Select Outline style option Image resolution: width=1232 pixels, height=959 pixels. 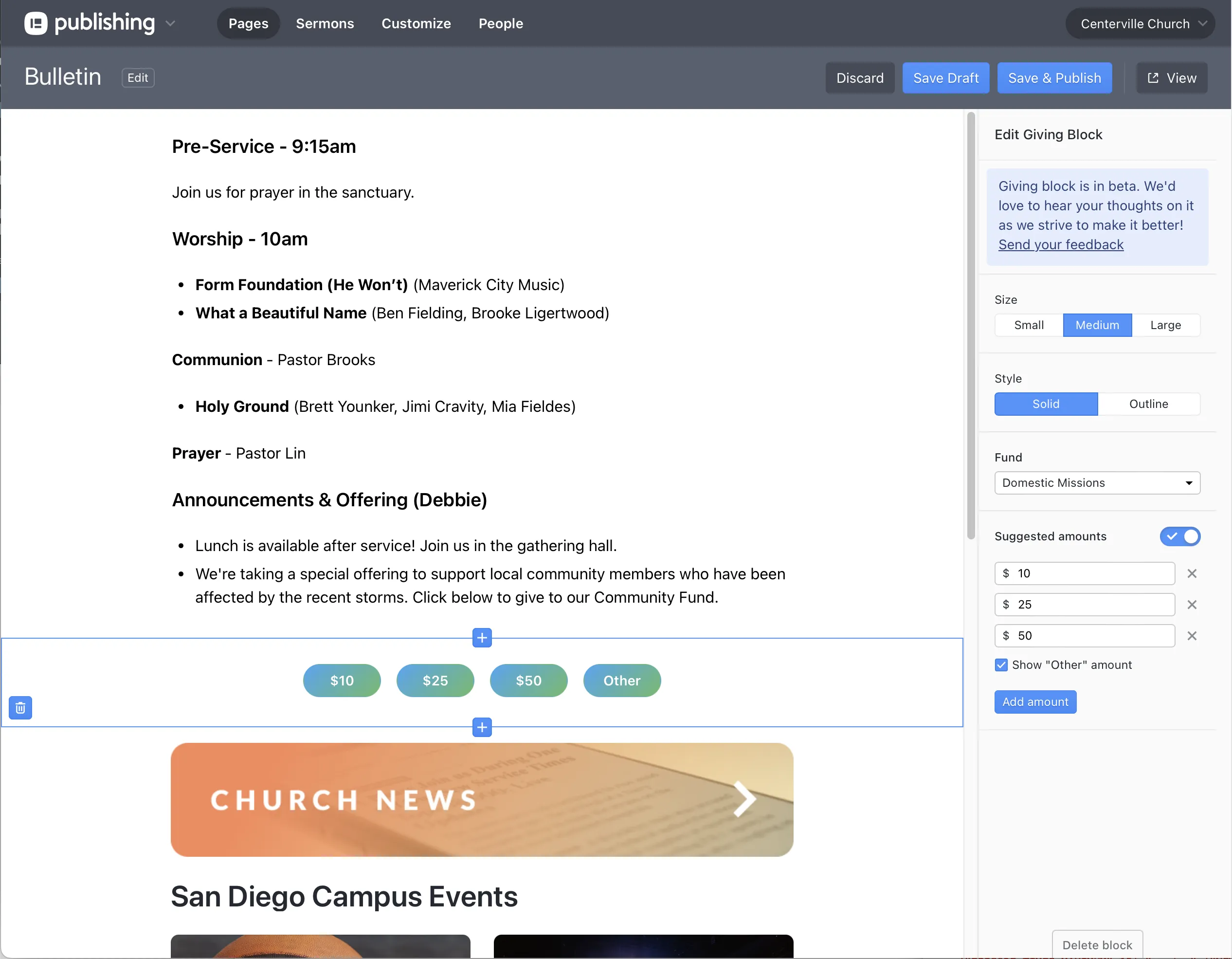coord(1148,404)
